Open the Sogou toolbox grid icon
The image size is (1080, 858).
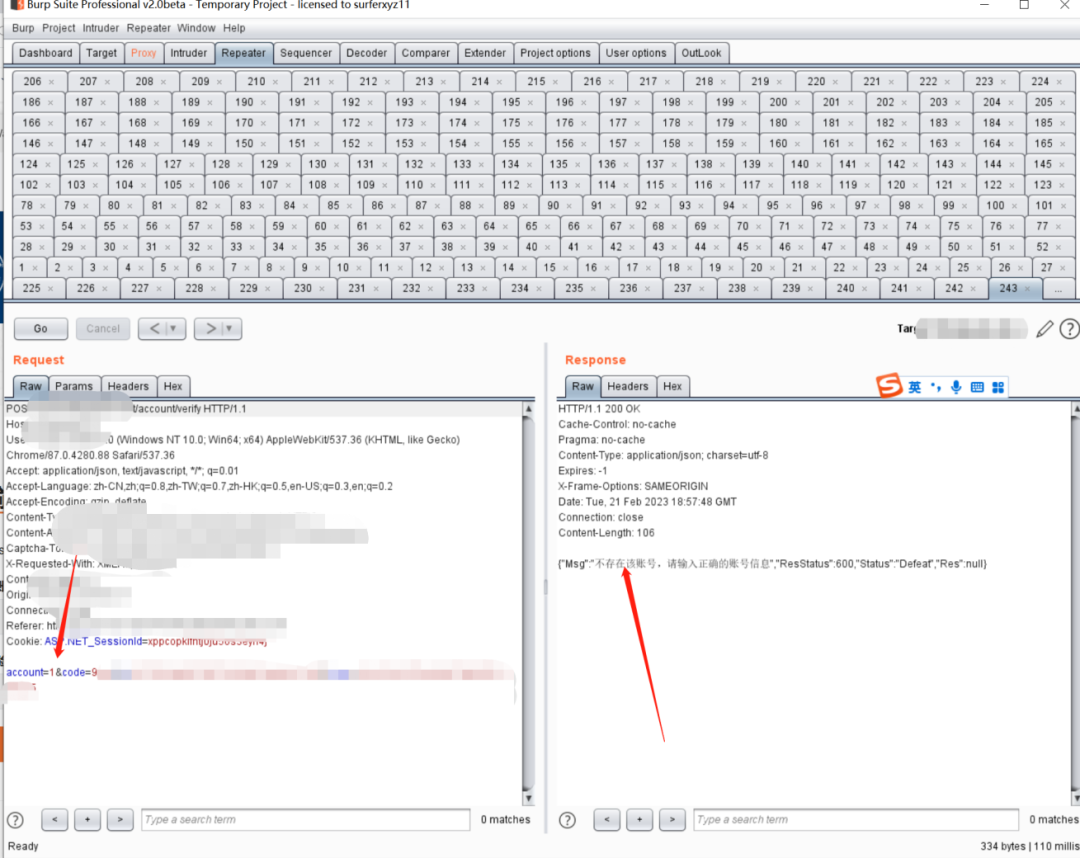[998, 387]
